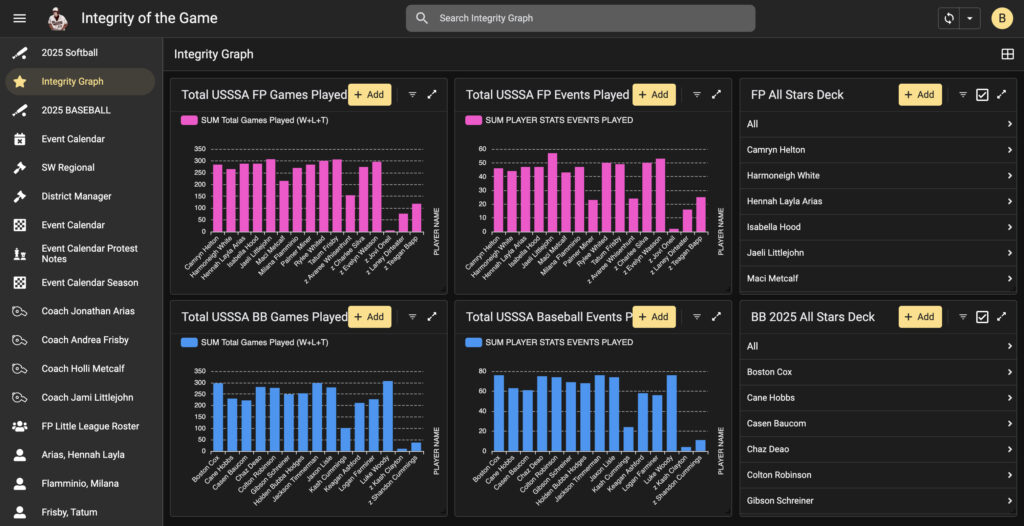Toggle the checkbox on FP All Stars Deck
Viewport: 1024px width, 526px height.
point(982,95)
